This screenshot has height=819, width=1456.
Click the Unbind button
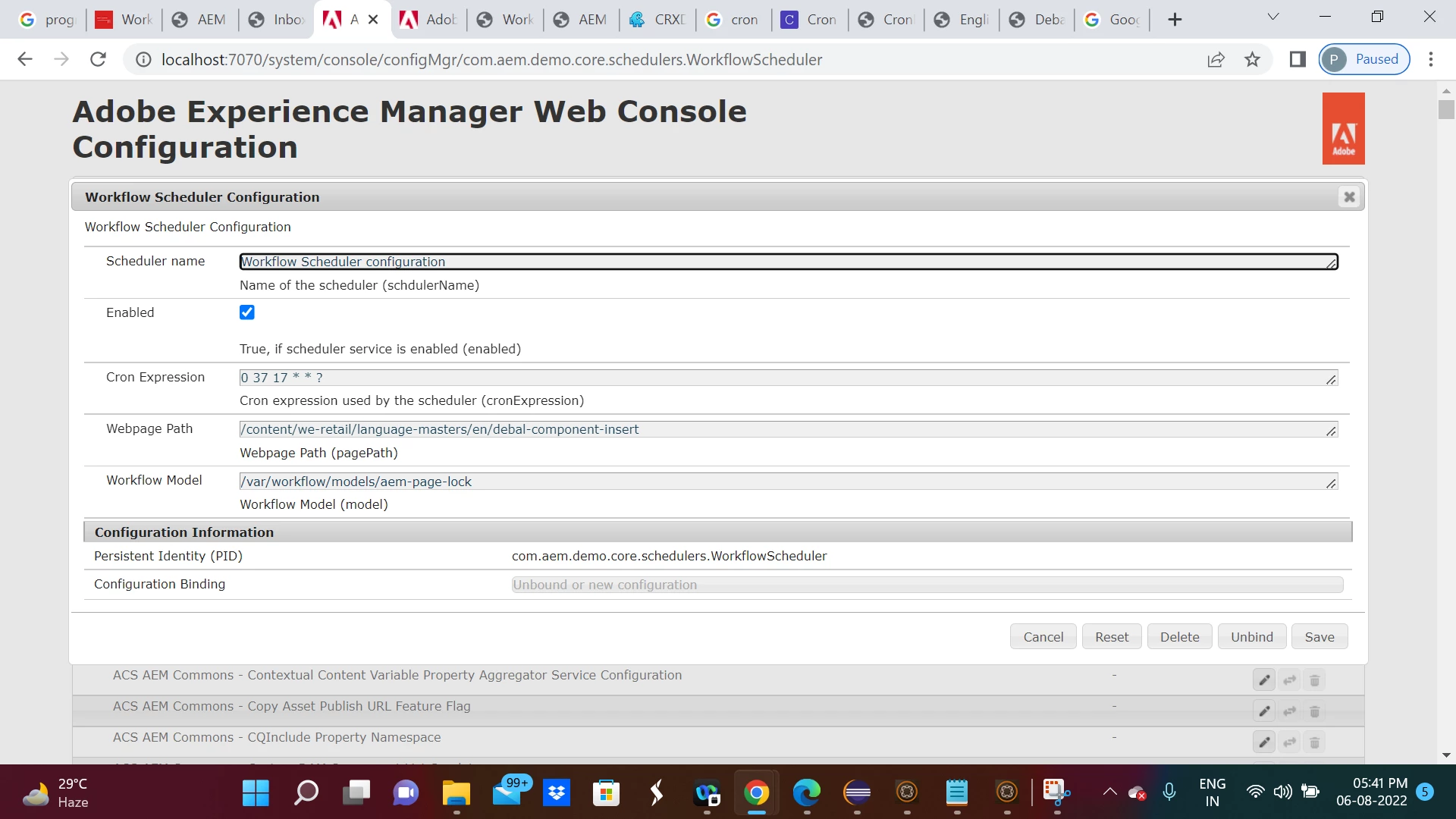click(x=1251, y=637)
